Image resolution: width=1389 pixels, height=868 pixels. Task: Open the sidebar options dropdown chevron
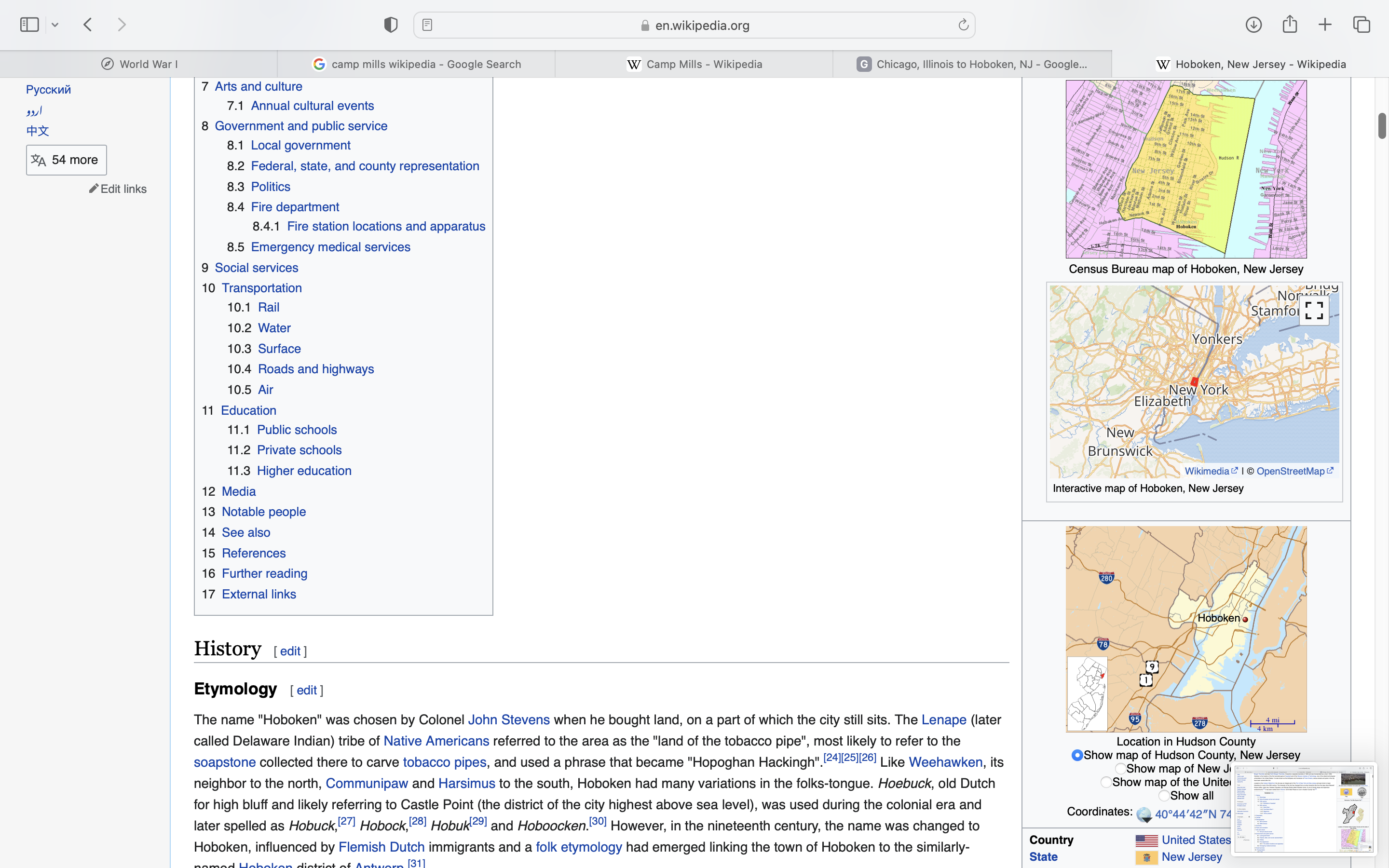[55, 25]
